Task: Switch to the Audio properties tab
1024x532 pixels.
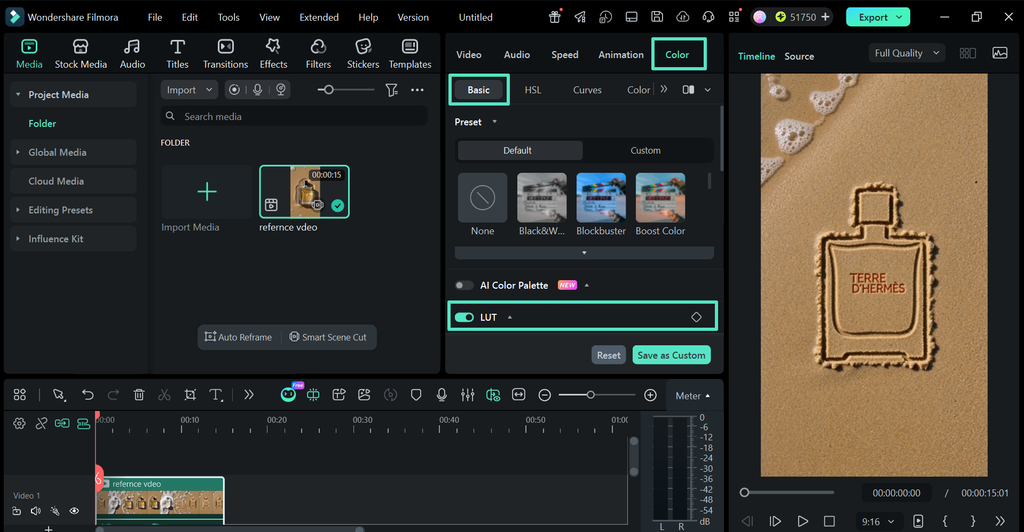Action: pyautogui.click(x=517, y=55)
